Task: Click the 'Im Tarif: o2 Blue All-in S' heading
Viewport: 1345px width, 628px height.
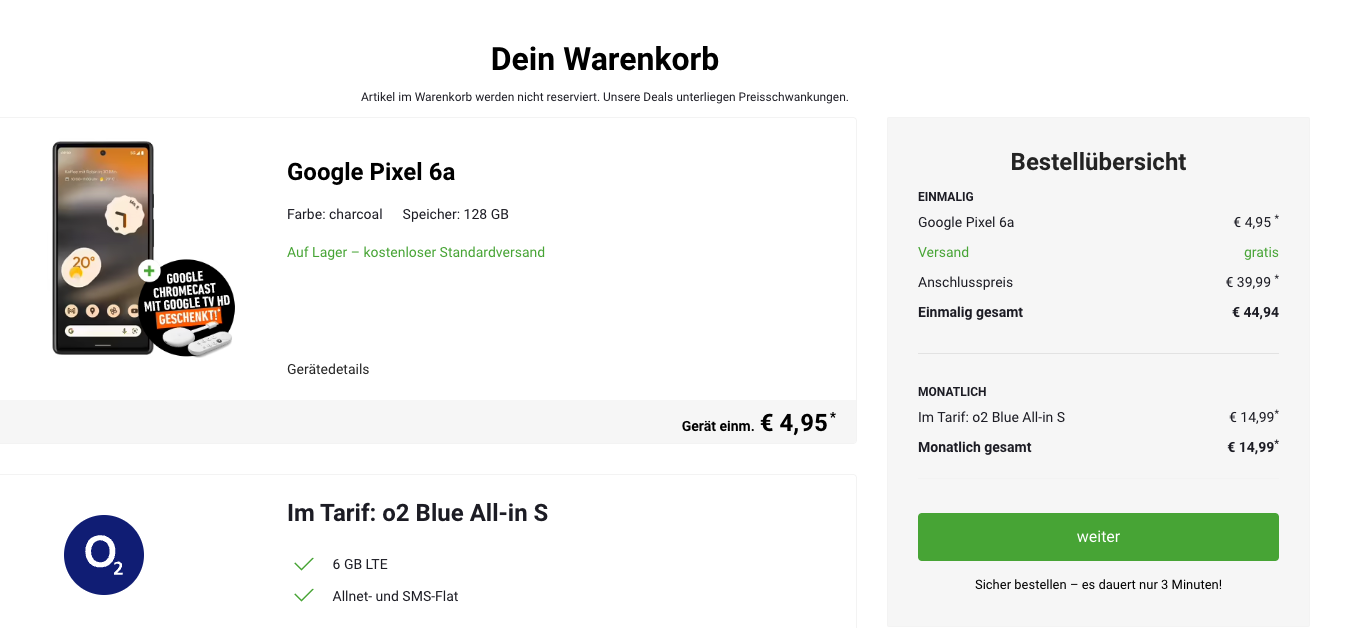Action: [x=417, y=513]
